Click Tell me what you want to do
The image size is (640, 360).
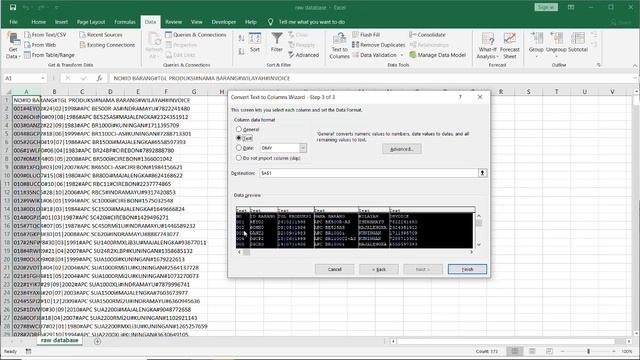[311, 22]
